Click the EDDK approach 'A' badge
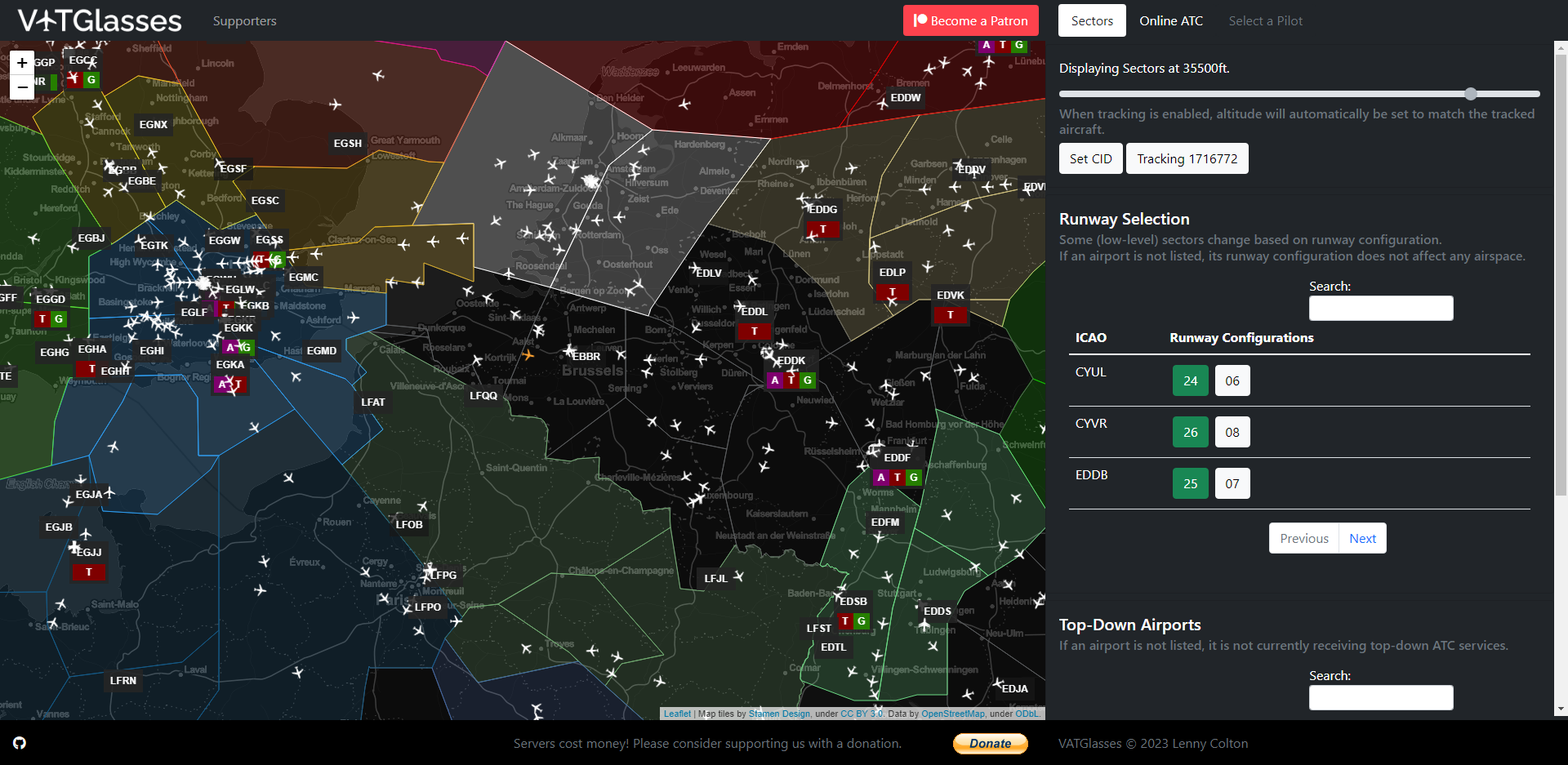 coord(775,380)
